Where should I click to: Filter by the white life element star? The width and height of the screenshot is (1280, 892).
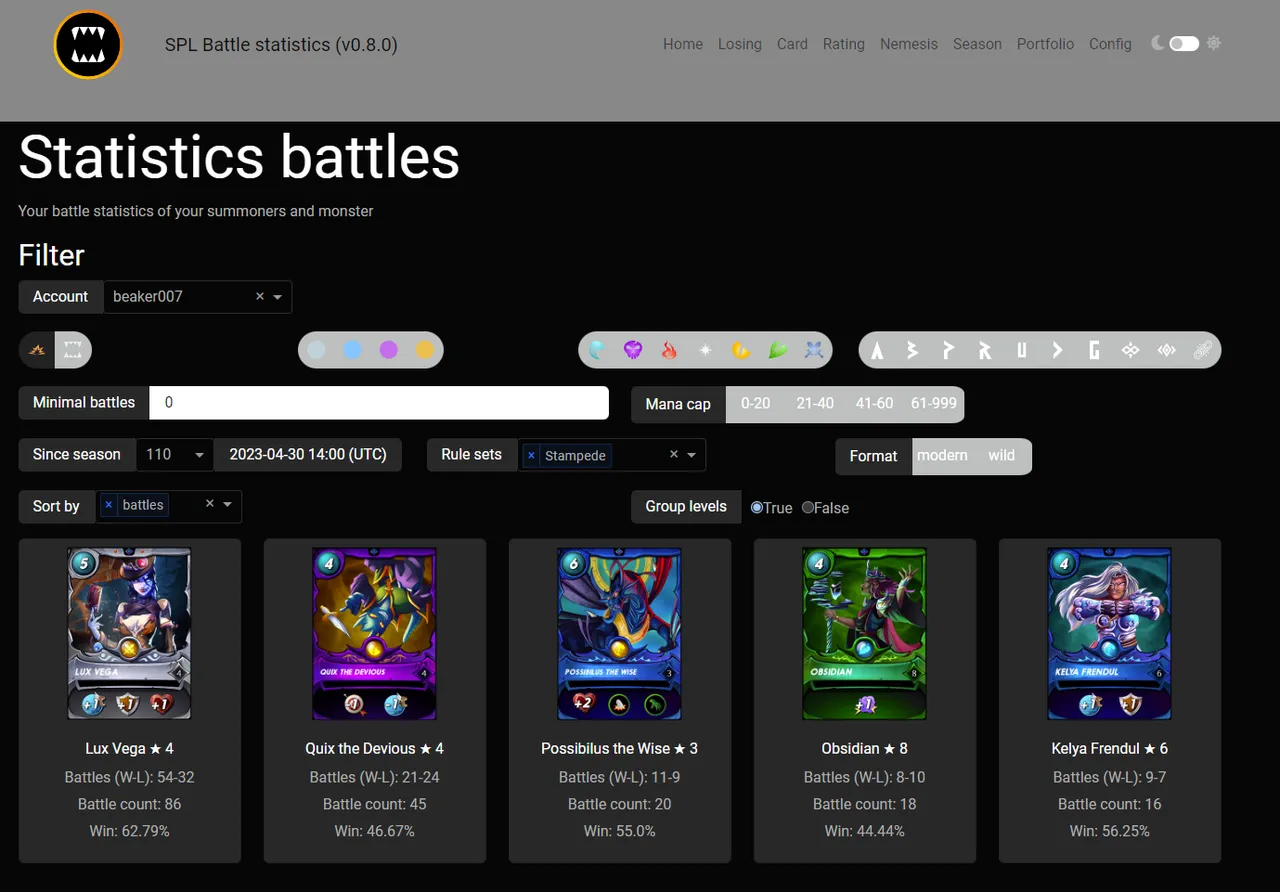pyautogui.click(x=705, y=350)
